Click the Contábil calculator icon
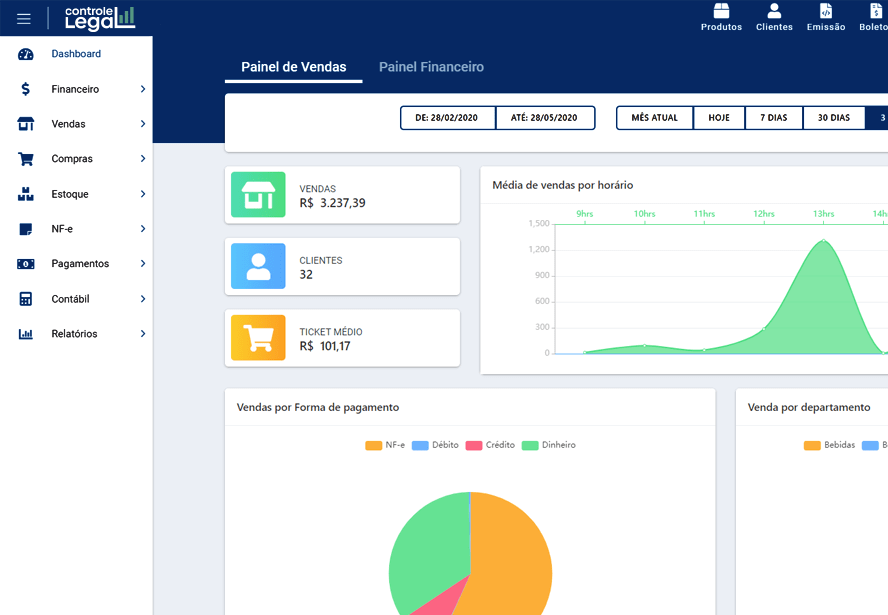This screenshot has height=615, width=888. click(x=25, y=299)
